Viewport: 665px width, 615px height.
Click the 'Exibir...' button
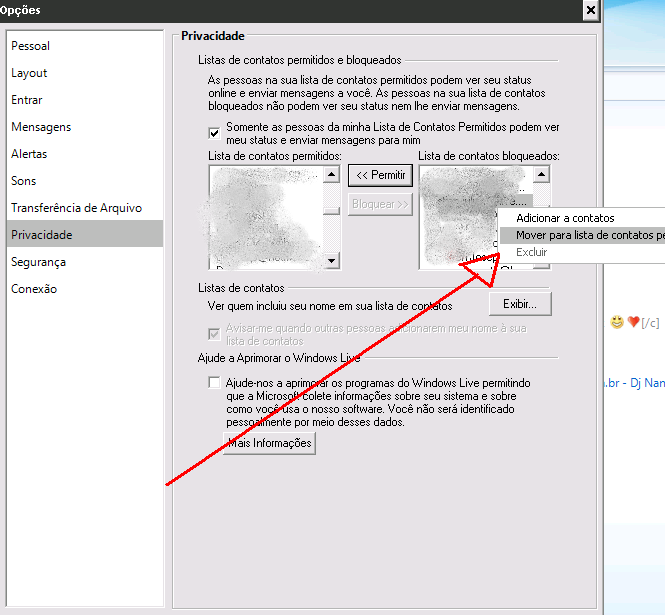[520, 303]
